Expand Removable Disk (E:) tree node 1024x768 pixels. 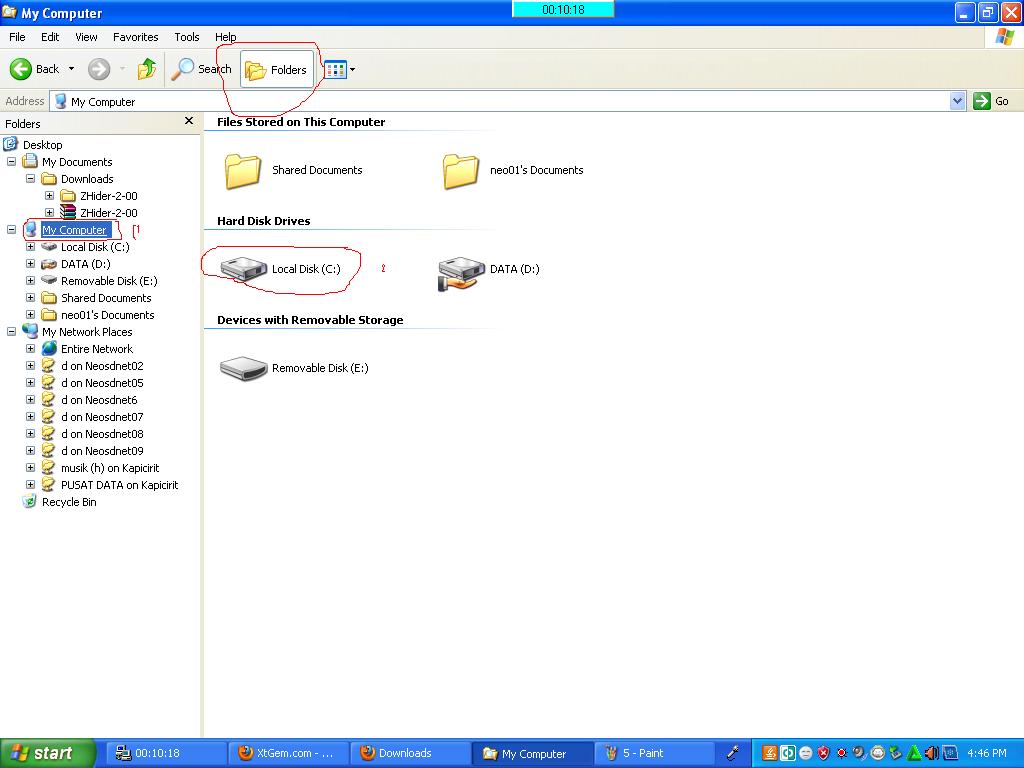tap(30, 281)
